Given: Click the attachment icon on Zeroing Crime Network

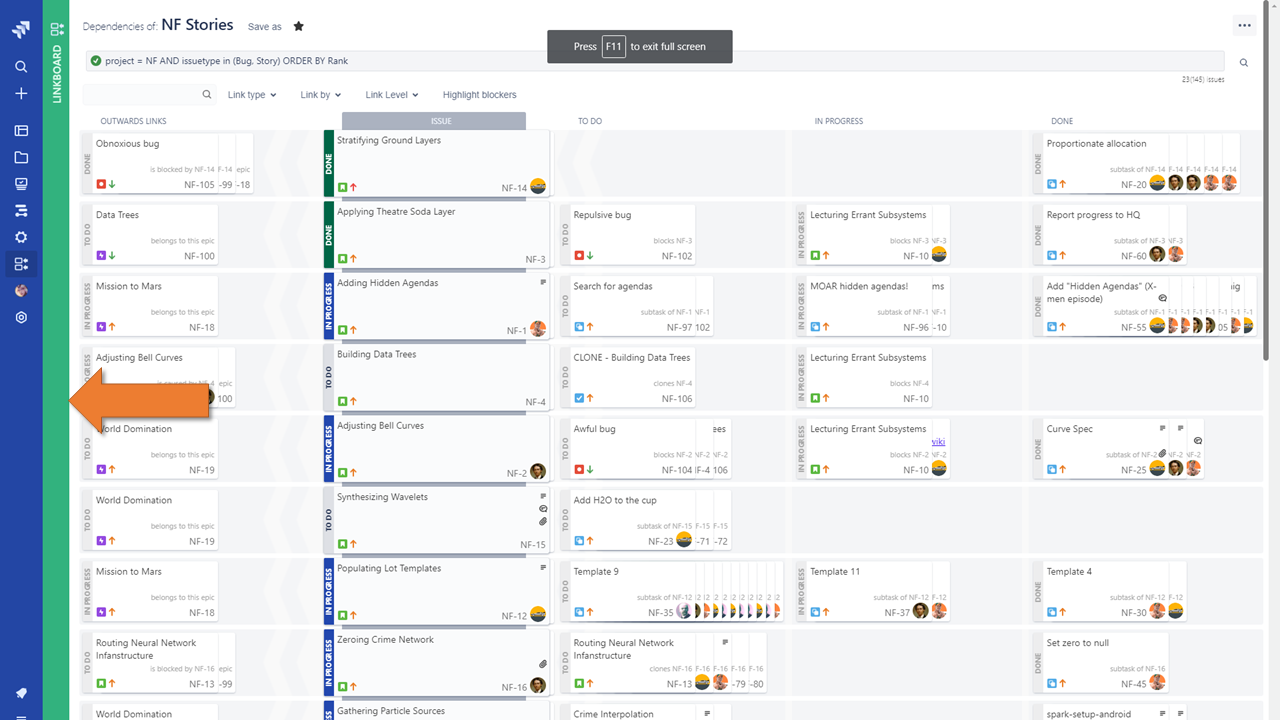Looking at the screenshot, I should (543, 664).
